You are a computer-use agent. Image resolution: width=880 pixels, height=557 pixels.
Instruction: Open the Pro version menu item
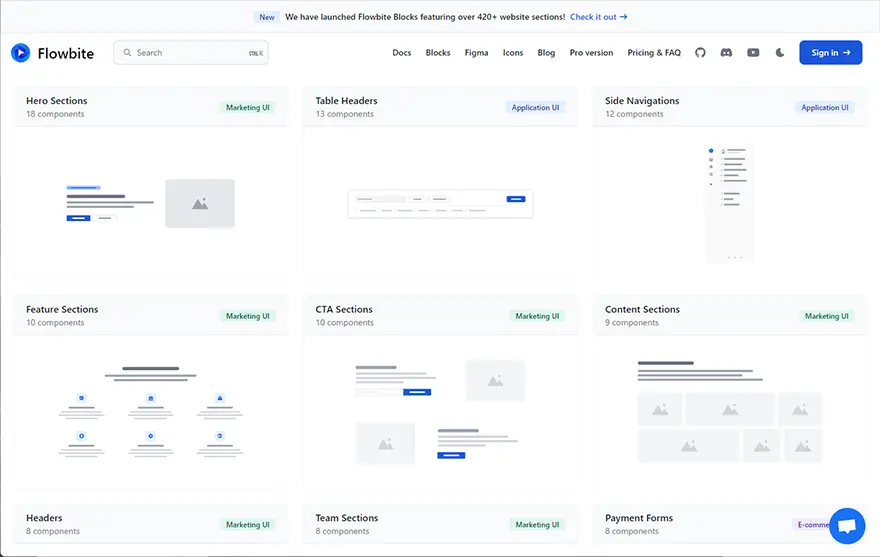591,53
